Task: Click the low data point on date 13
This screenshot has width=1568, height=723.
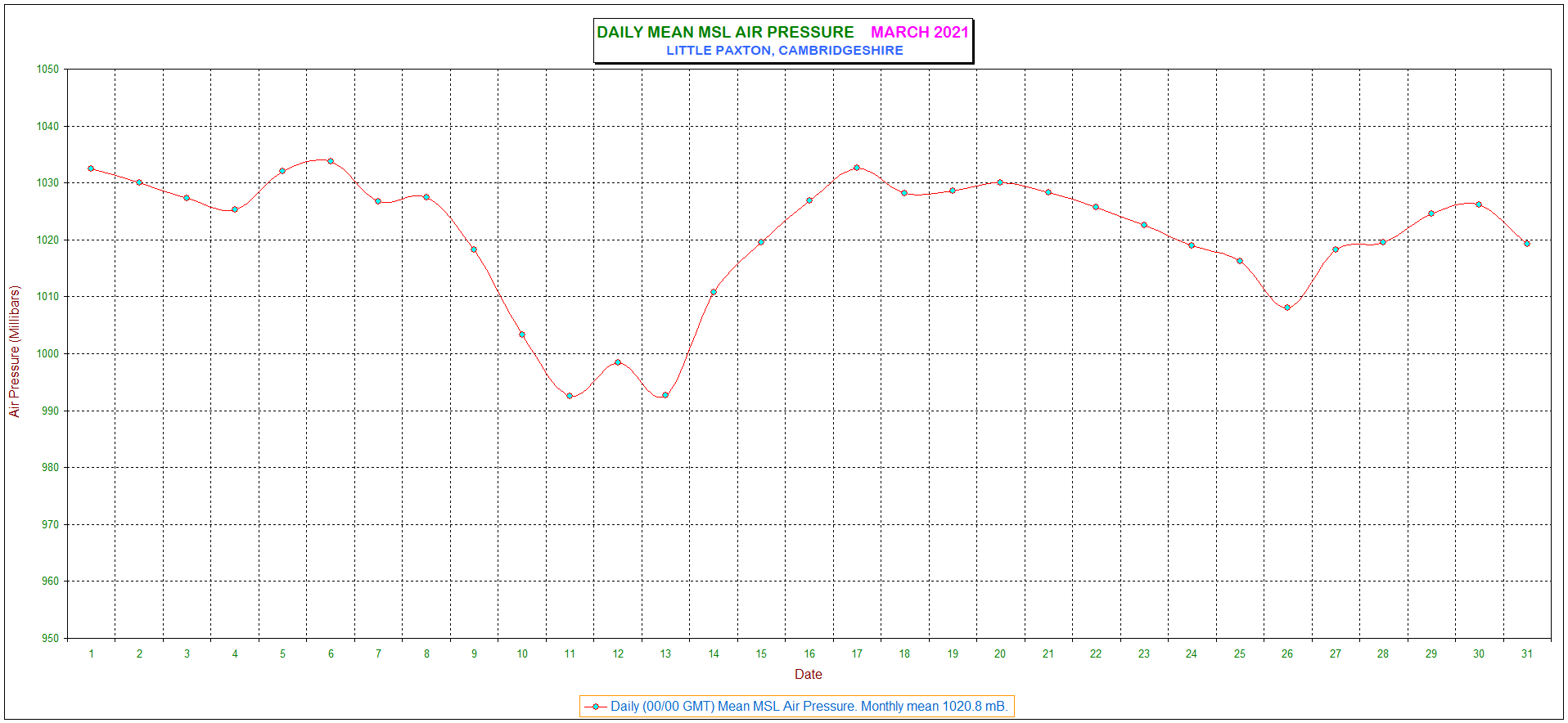Action: pyautogui.click(x=665, y=395)
